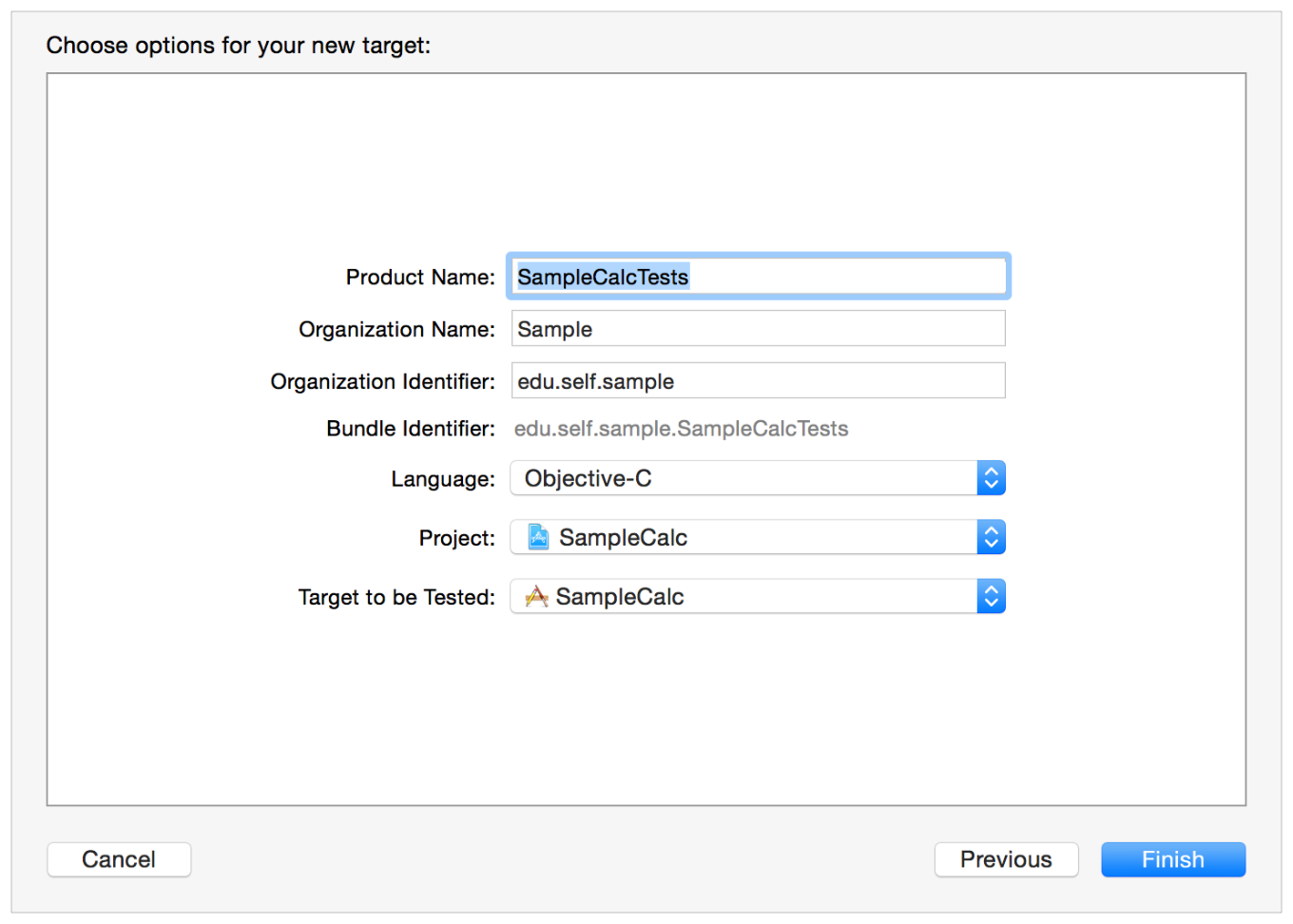Screen dimensions: 1293x924
Task: Open the Project dropdown showing SampleCalc
Action: click(742, 537)
